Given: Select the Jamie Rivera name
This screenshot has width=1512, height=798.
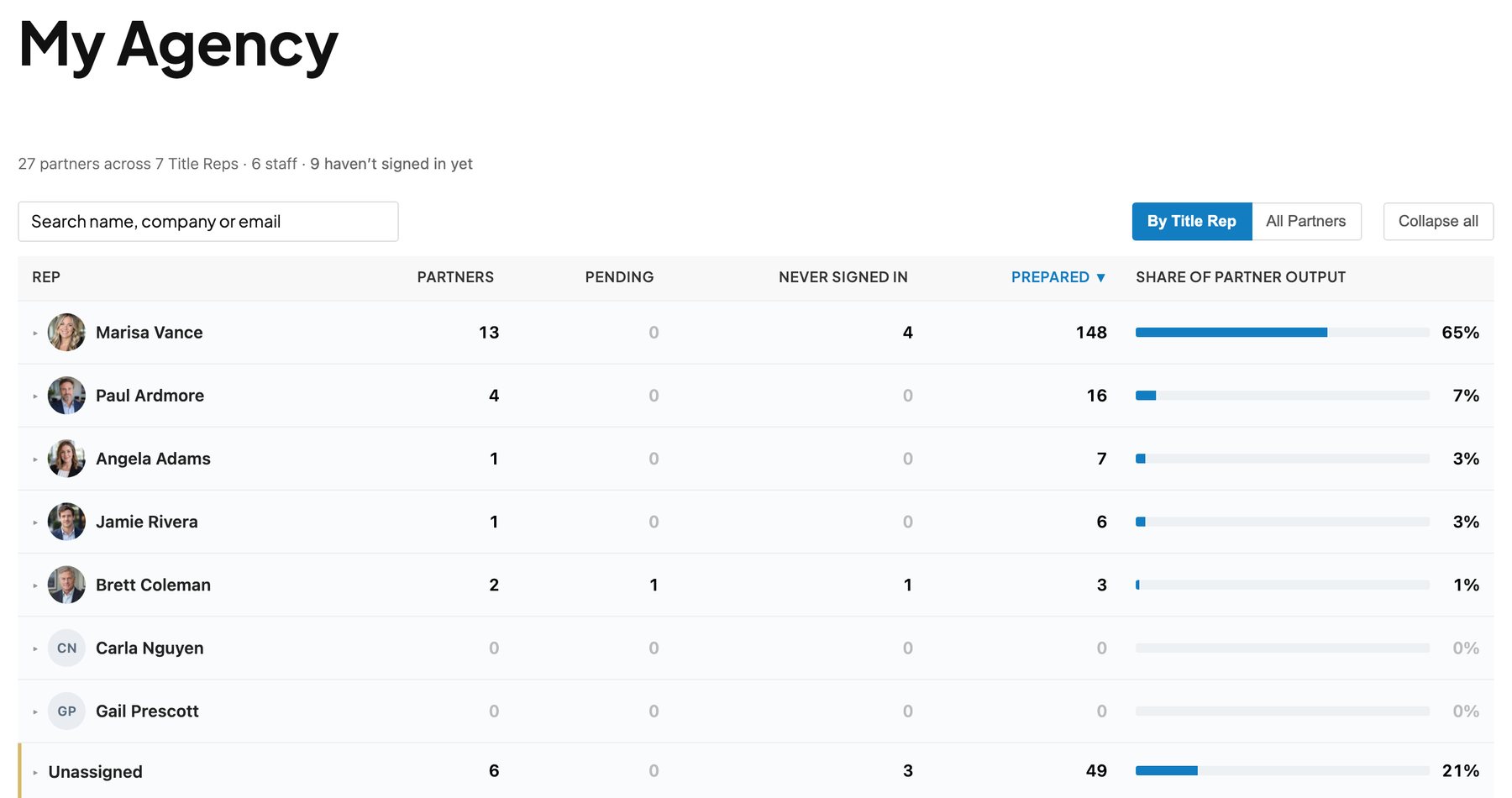Looking at the screenshot, I should point(147,522).
